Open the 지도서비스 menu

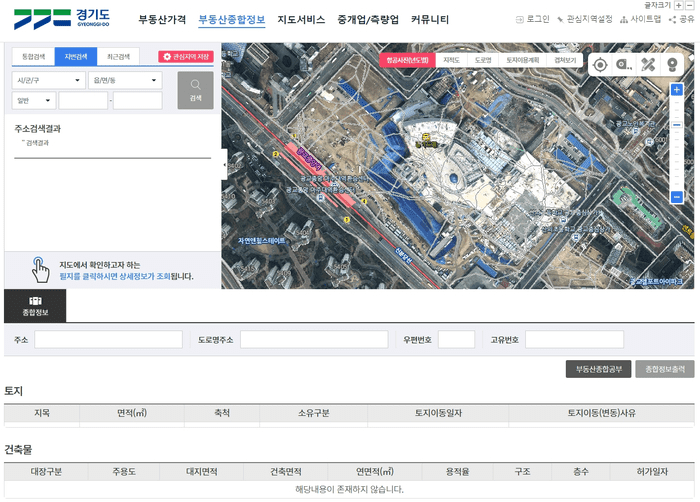301,20
